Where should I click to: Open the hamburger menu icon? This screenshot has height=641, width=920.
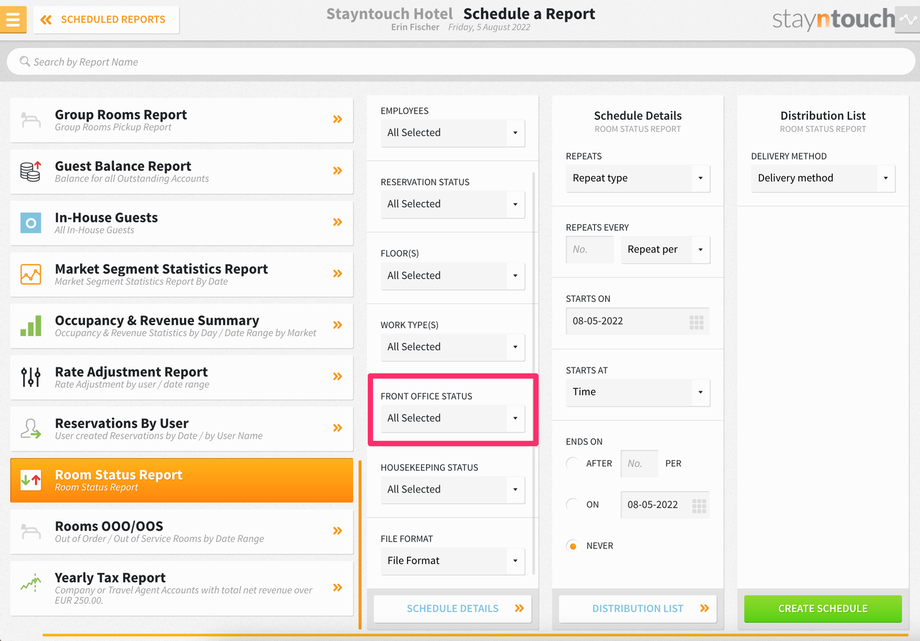tap(13, 19)
